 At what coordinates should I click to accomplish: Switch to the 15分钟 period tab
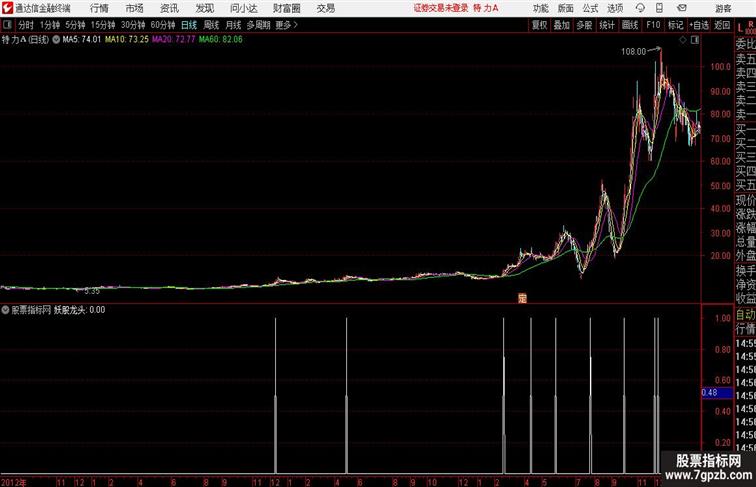[103, 25]
